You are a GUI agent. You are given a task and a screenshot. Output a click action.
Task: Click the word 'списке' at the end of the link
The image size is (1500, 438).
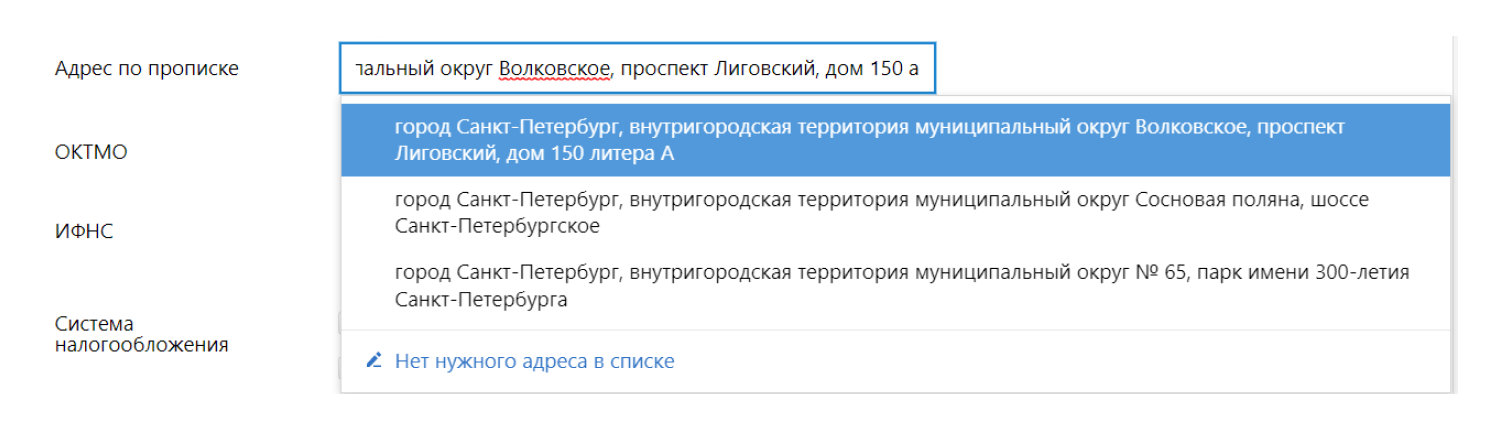click(x=642, y=361)
